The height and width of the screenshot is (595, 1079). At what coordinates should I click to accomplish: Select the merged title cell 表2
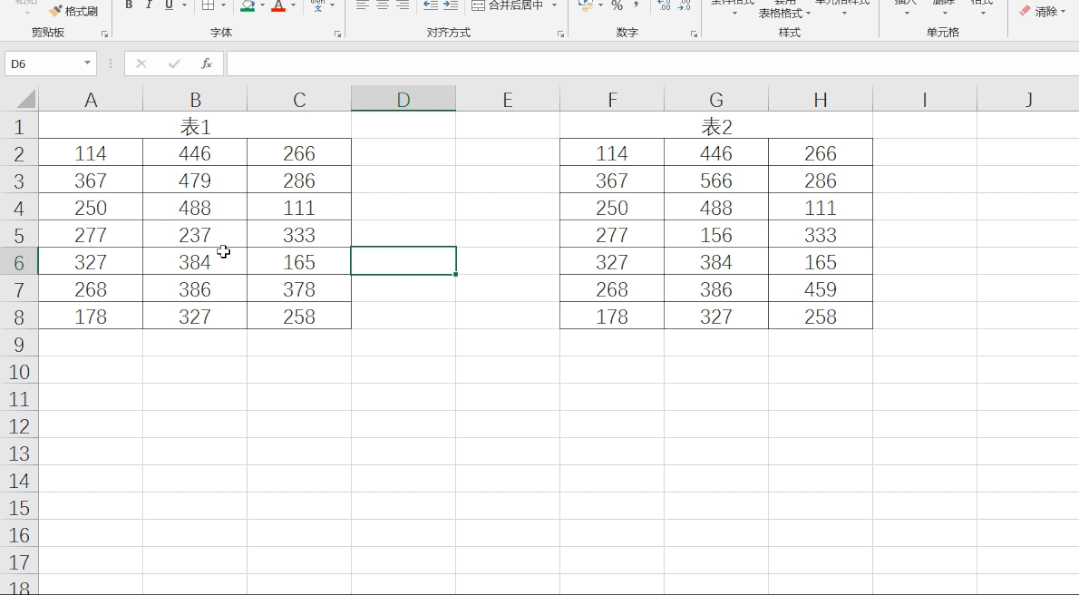tap(716, 126)
